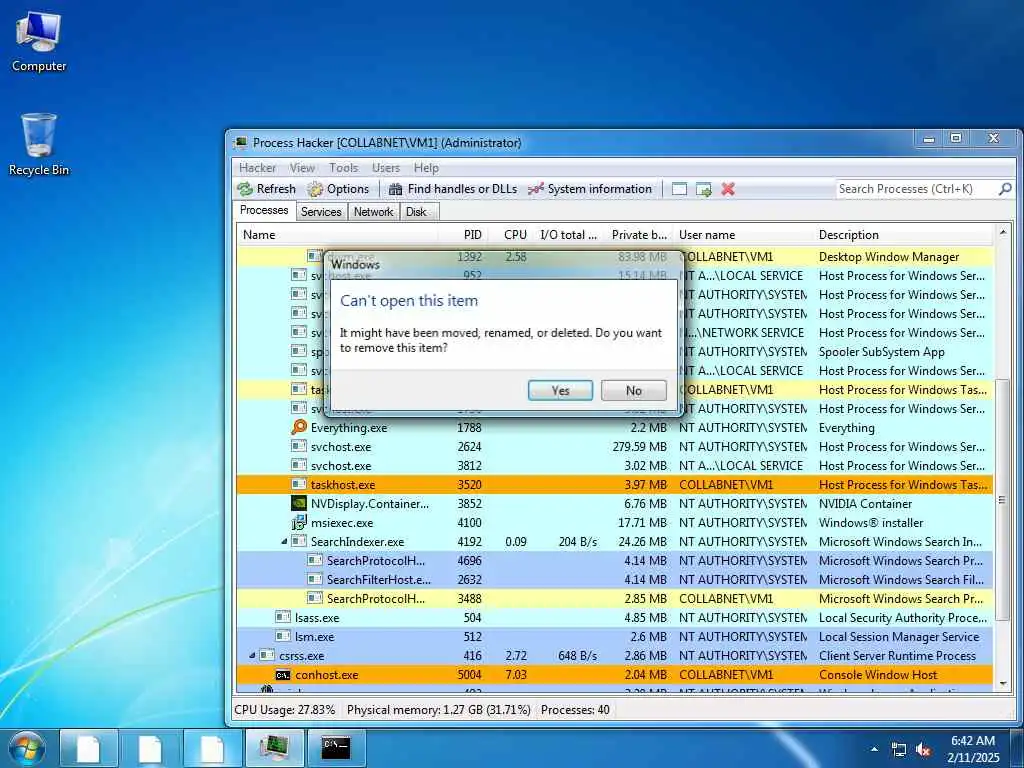The image size is (1024, 768).
Task: Click the lsm.exe process icon
Action: tap(283, 636)
